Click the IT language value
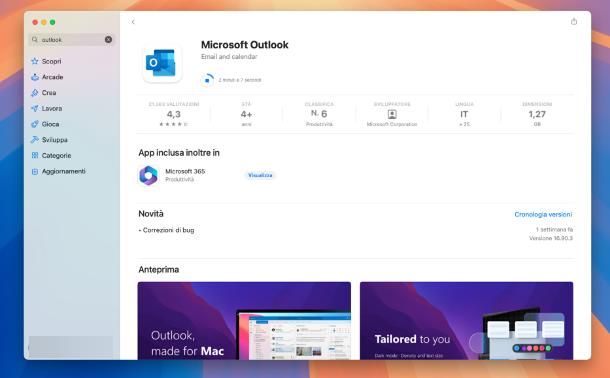The image size is (610, 378). (464, 114)
